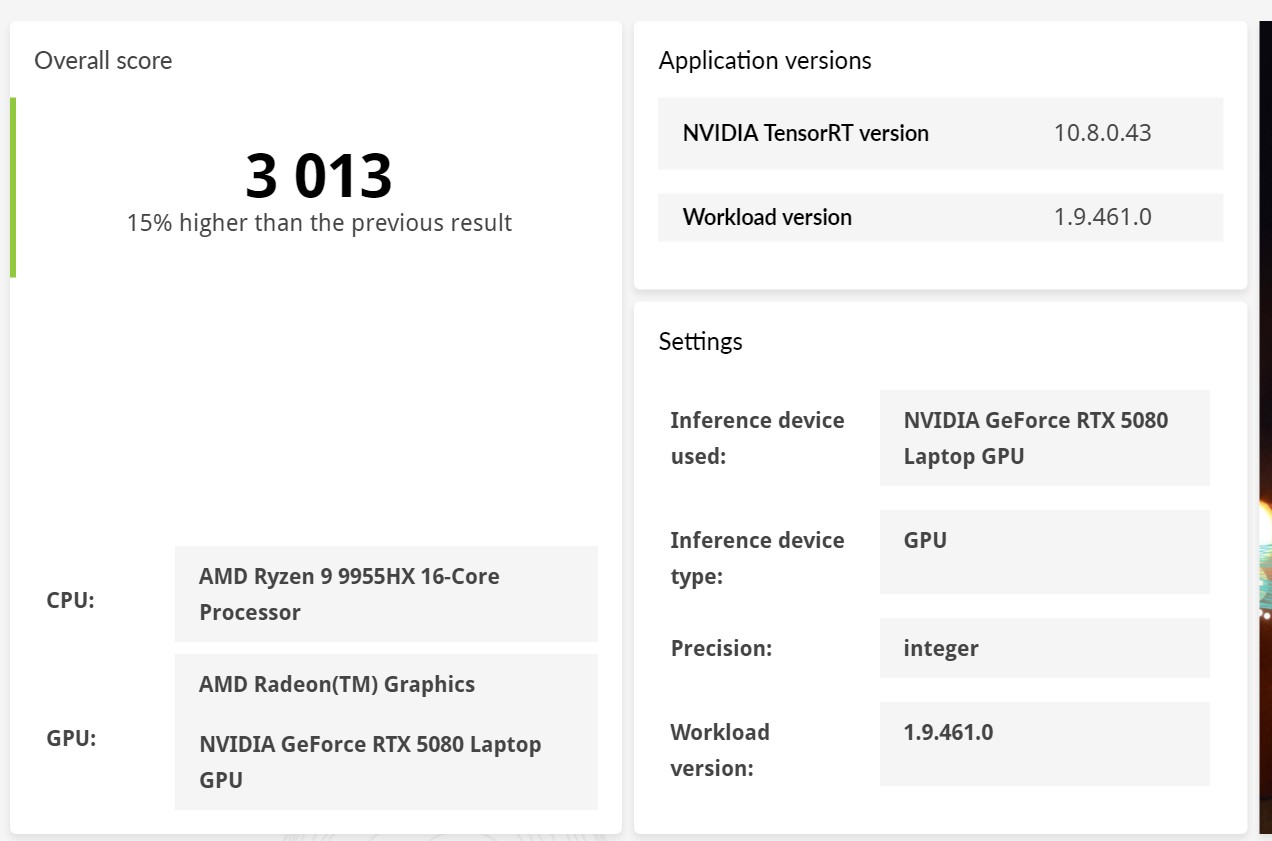The height and width of the screenshot is (841, 1272).
Task: Click the overall score number 3 013
Action: coord(318,177)
